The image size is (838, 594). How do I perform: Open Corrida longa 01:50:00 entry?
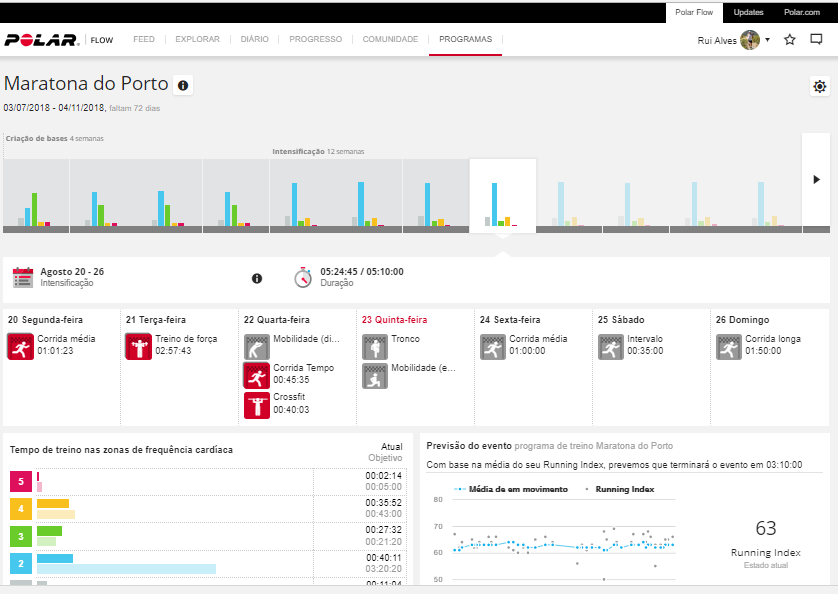(x=773, y=345)
